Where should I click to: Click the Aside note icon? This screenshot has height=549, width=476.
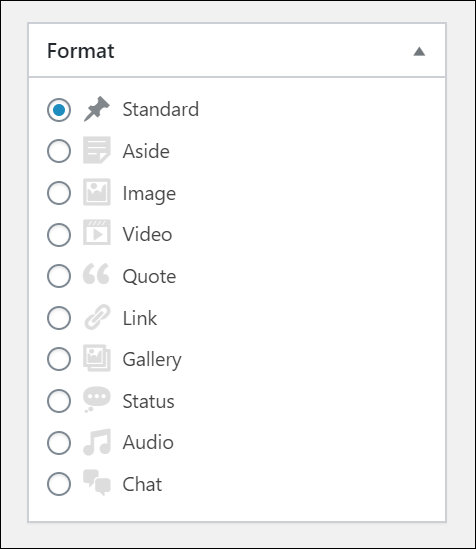[97, 150]
